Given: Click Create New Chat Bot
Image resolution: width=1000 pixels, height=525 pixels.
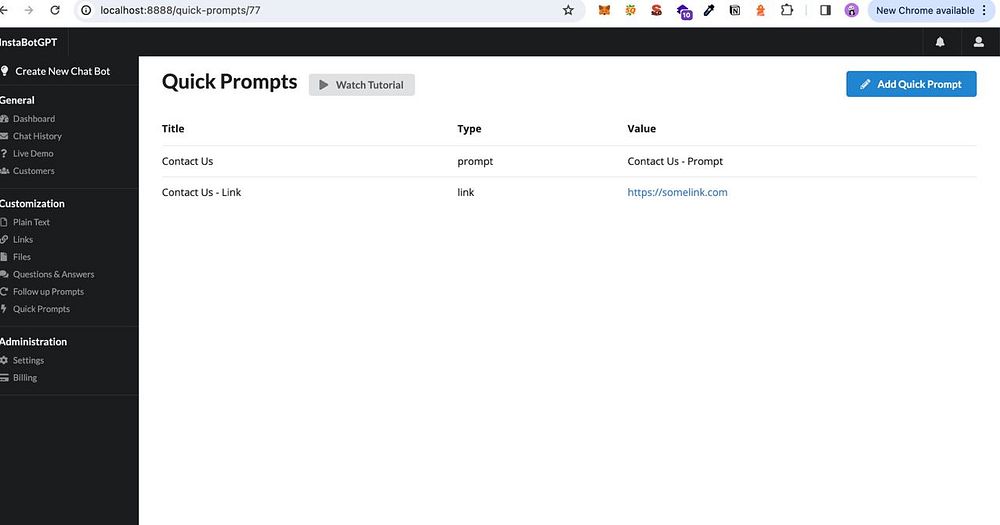Looking at the screenshot, I should click(62, 71).
